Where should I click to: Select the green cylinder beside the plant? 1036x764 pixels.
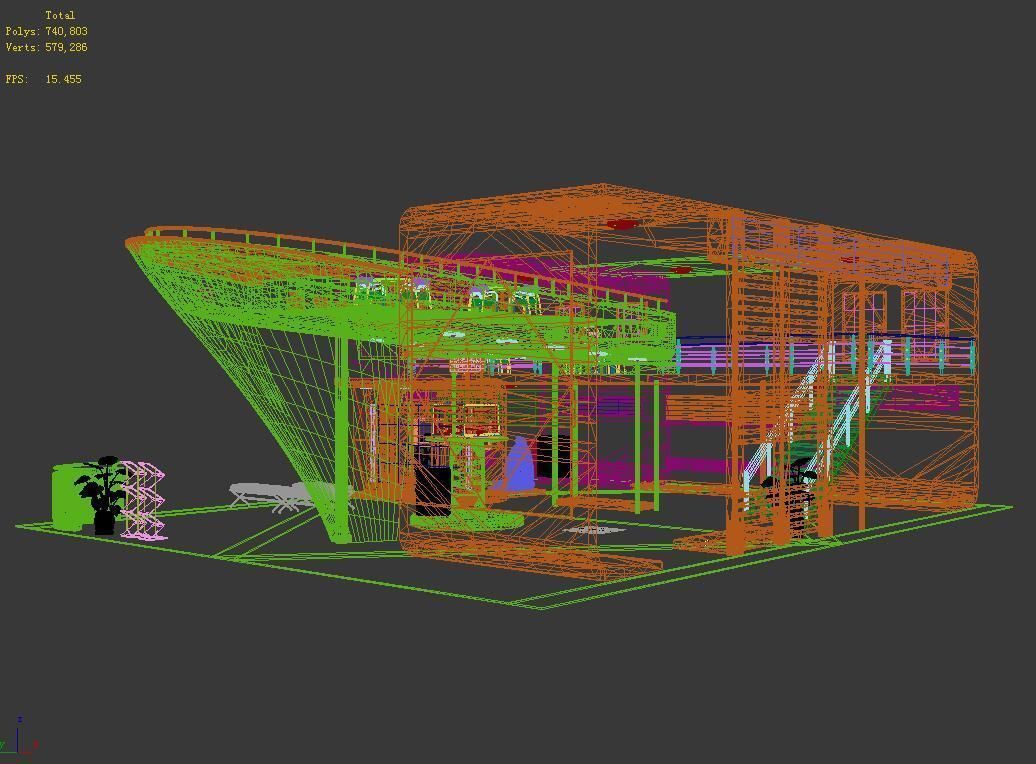click(69, 496)
